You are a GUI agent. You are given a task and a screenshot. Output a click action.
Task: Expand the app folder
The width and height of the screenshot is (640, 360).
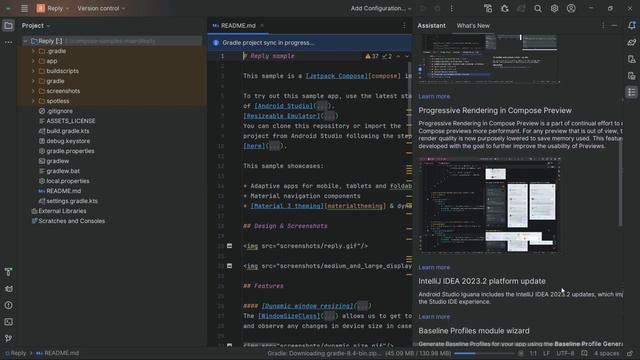[33, 61]
